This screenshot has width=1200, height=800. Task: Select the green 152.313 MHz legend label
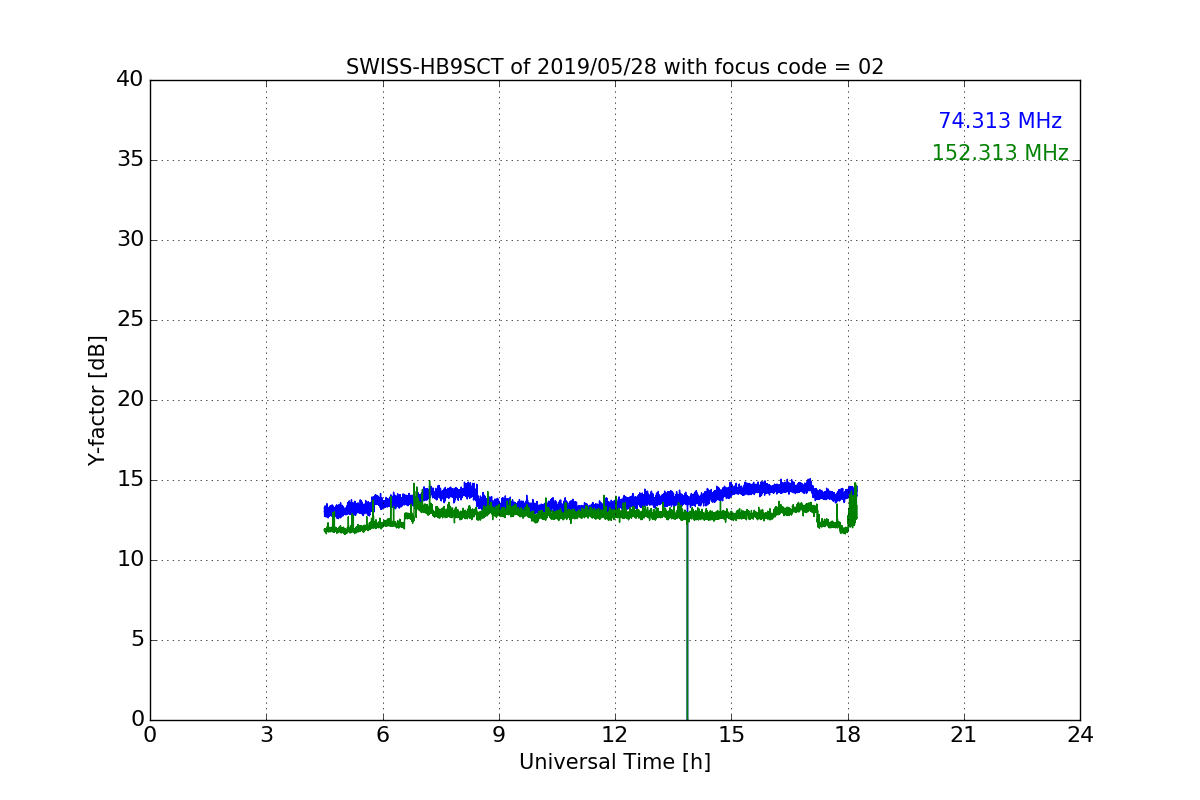pyautogui.click(x=1000, y=153)
